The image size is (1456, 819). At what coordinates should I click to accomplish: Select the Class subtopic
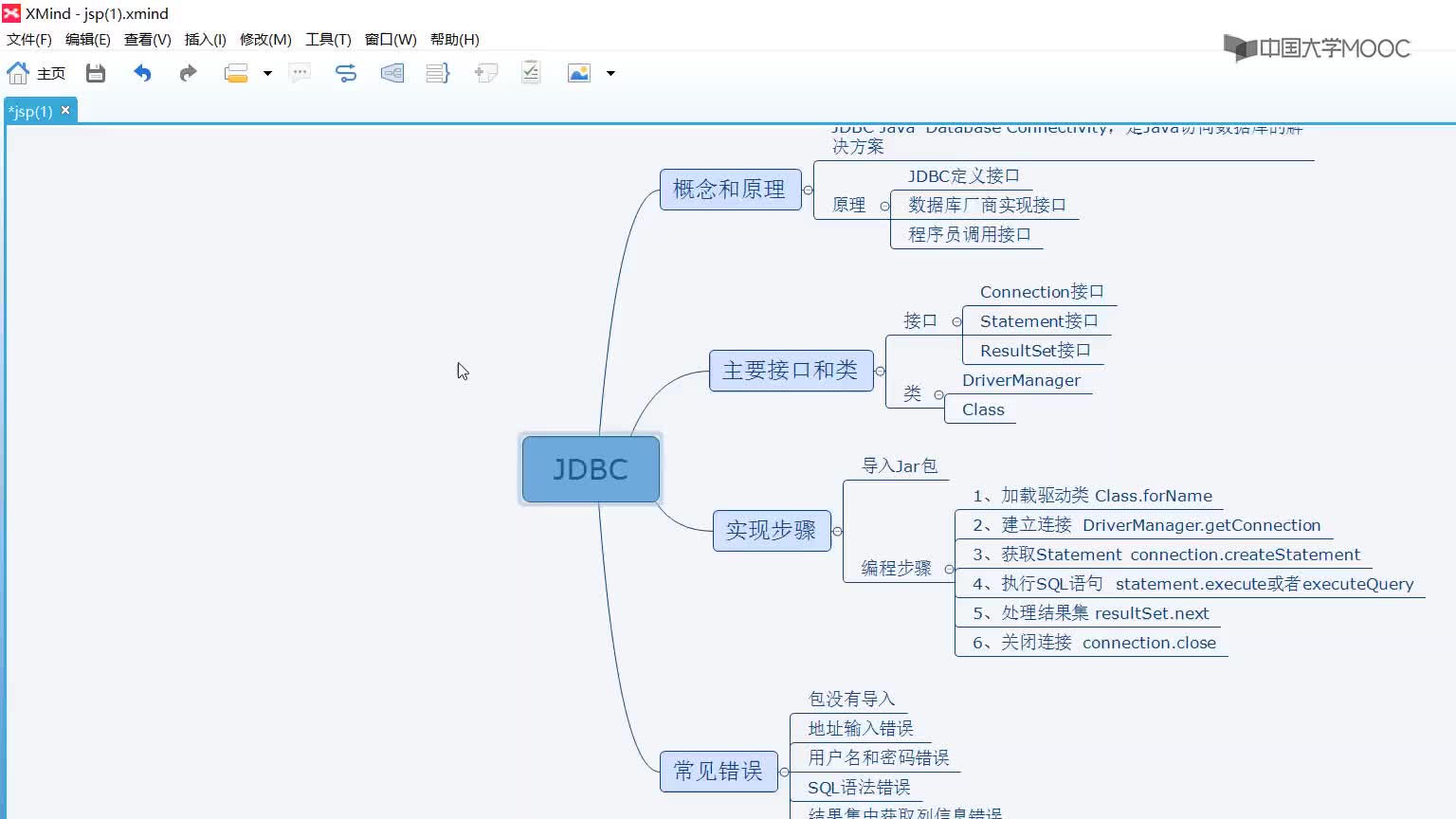983,409
